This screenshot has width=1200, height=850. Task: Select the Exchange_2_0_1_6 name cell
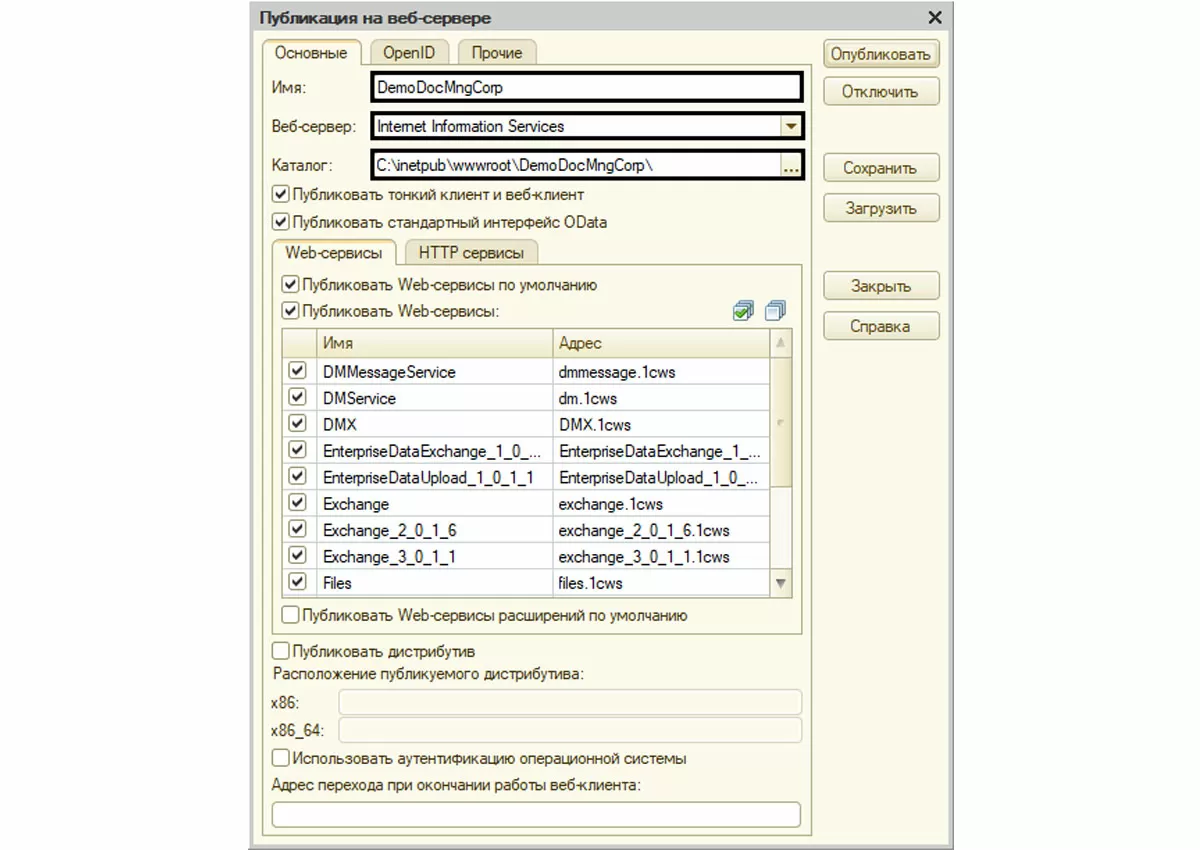[434, 530]
